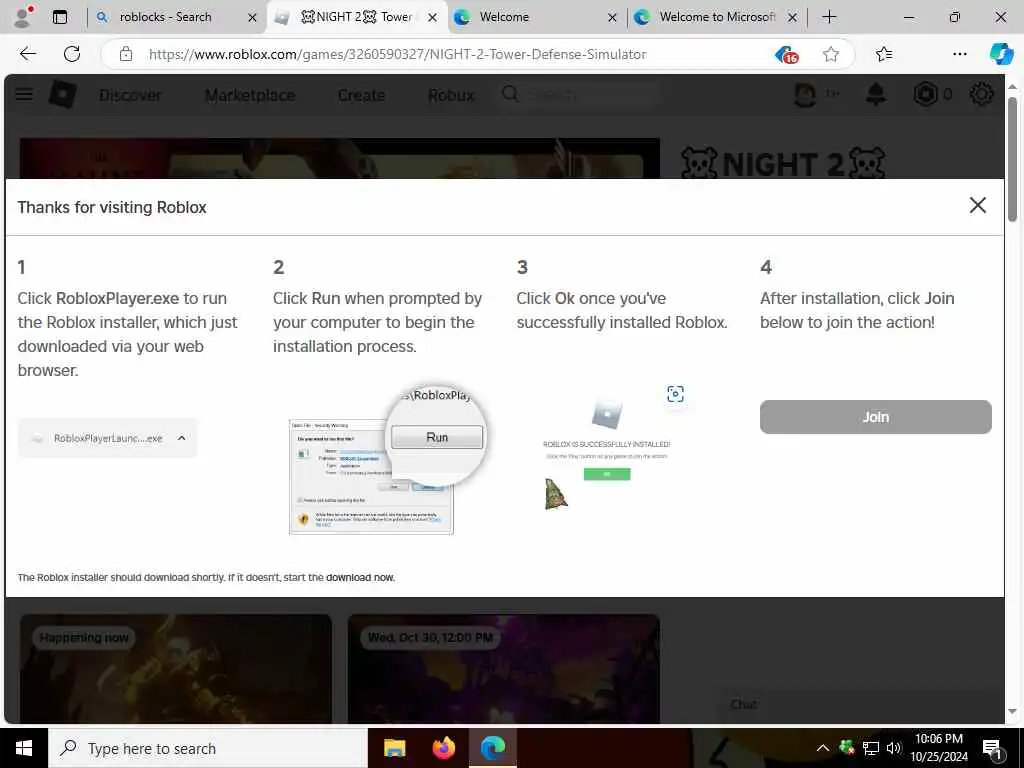Image resolution: width=1024 pixels, height=768 pixels.
Task: Click the browser back arrow
Action: point(27,54)
